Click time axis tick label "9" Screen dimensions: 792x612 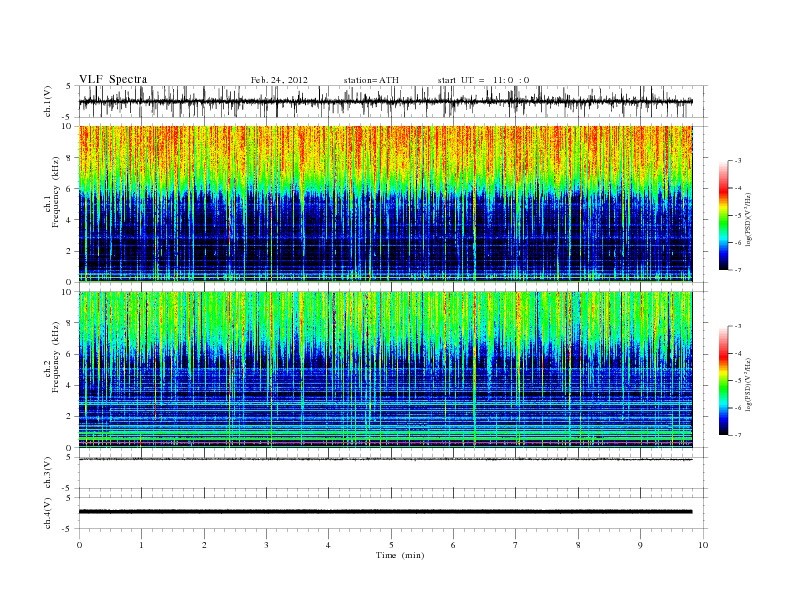640,545
